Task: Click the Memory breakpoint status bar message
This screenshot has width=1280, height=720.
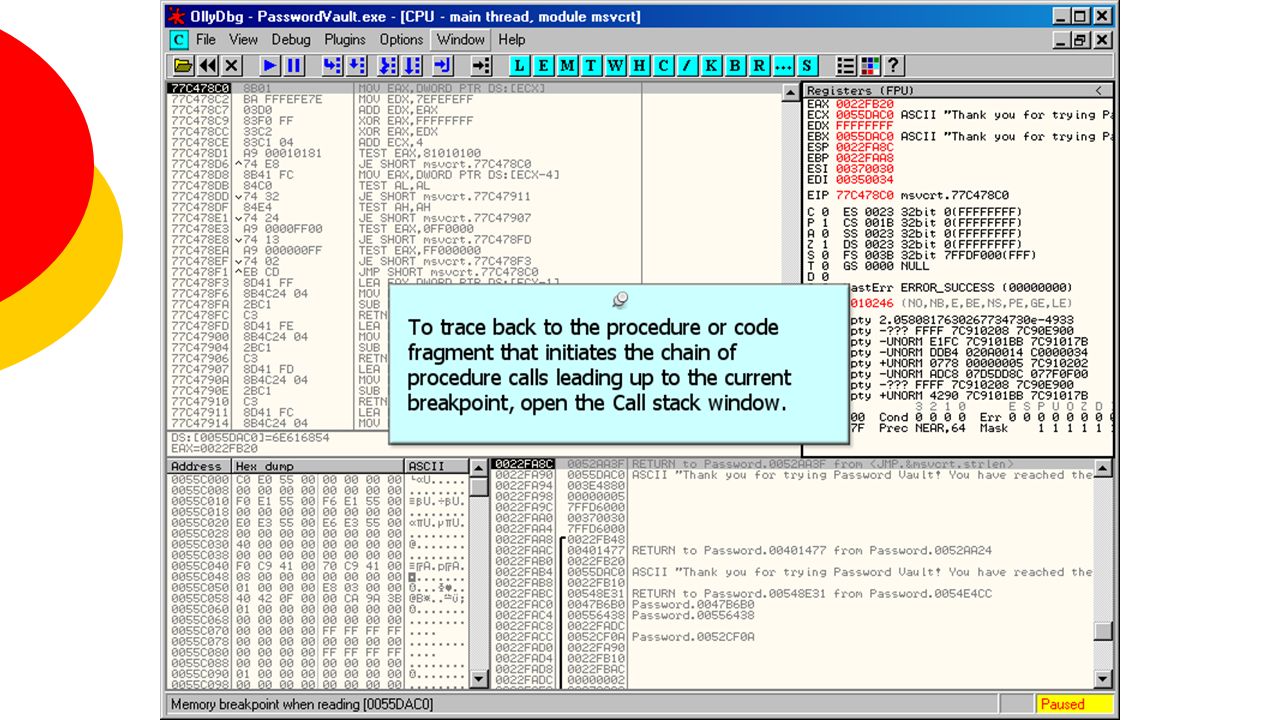Action: [x=303, y=704]
